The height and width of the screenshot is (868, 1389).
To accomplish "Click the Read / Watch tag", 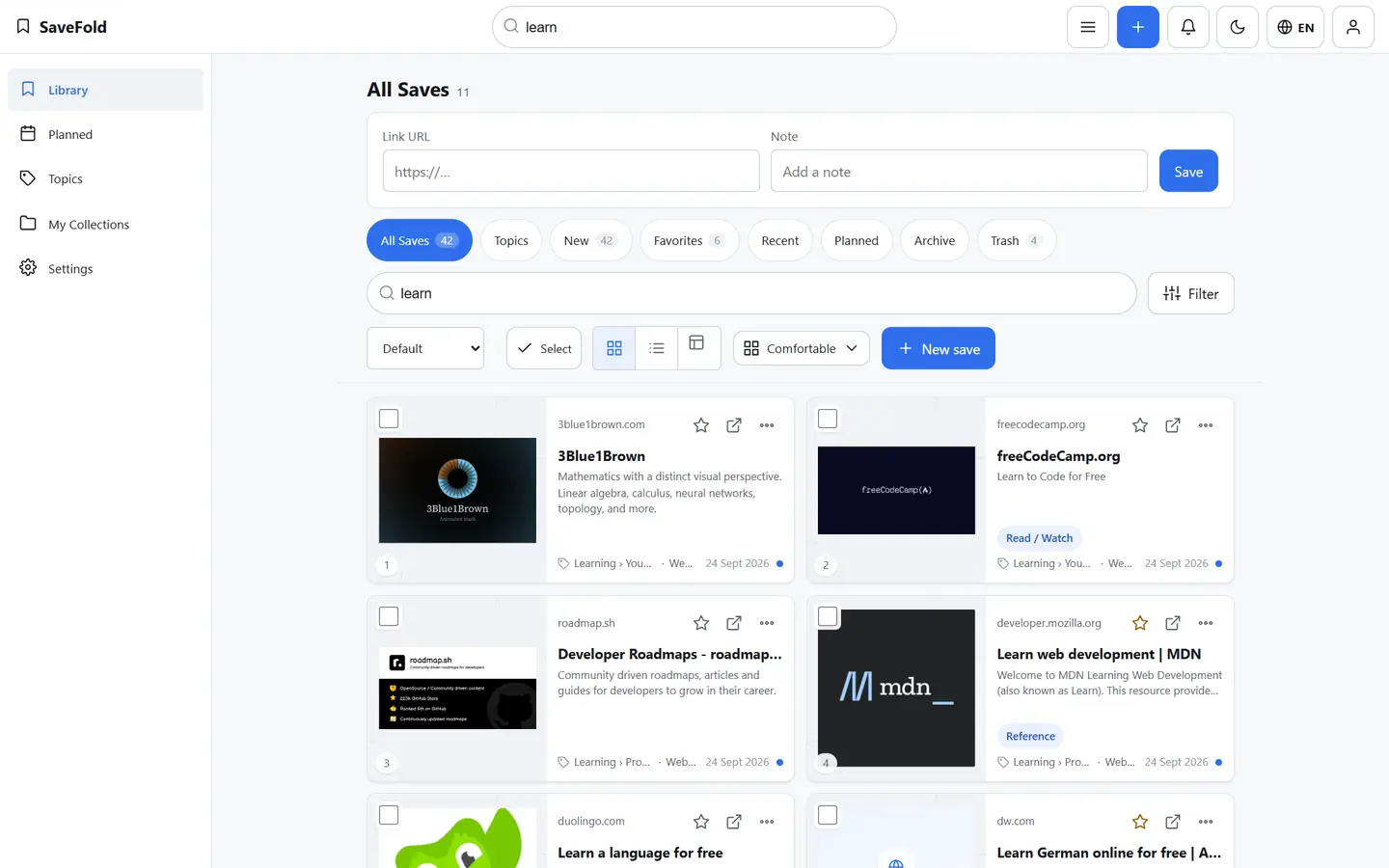I will pyautogui.click(x=1039, y=538).
